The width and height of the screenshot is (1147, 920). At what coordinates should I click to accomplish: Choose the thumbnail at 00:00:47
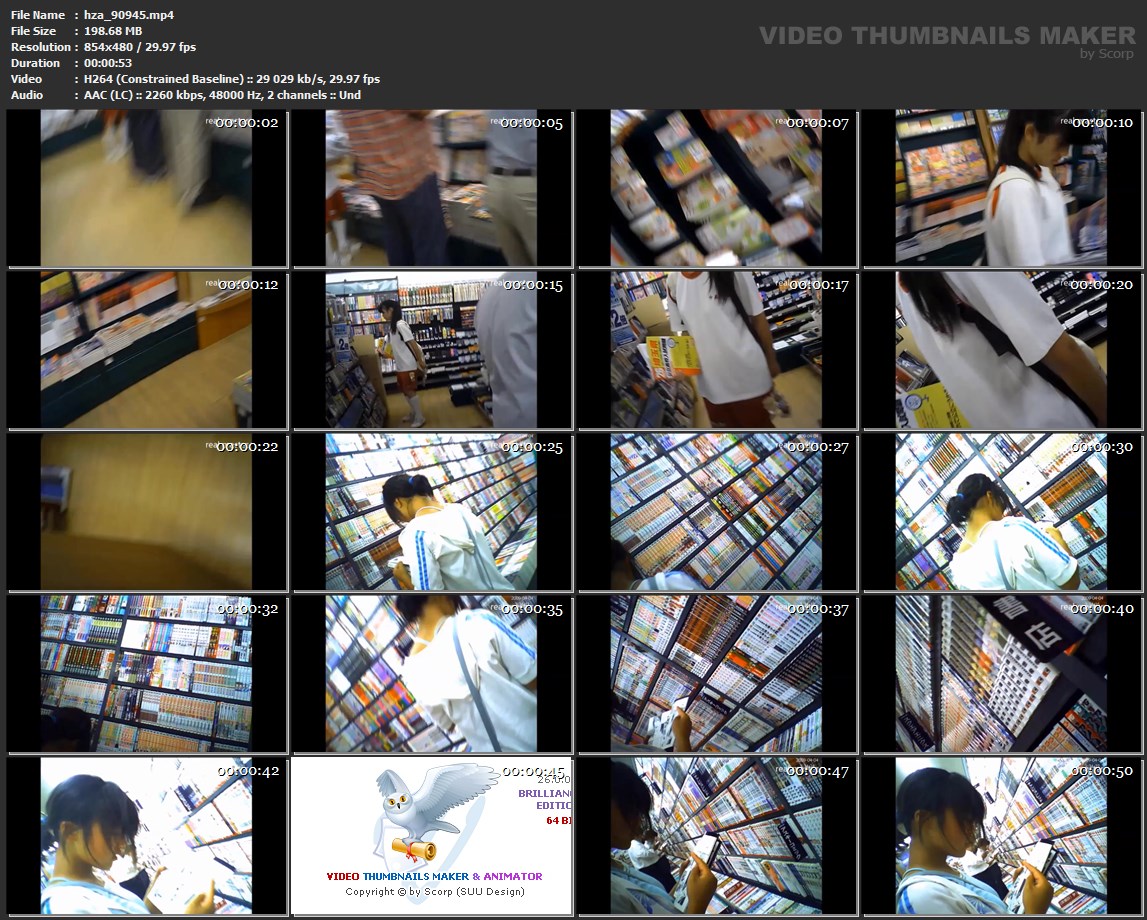point(717,836)
